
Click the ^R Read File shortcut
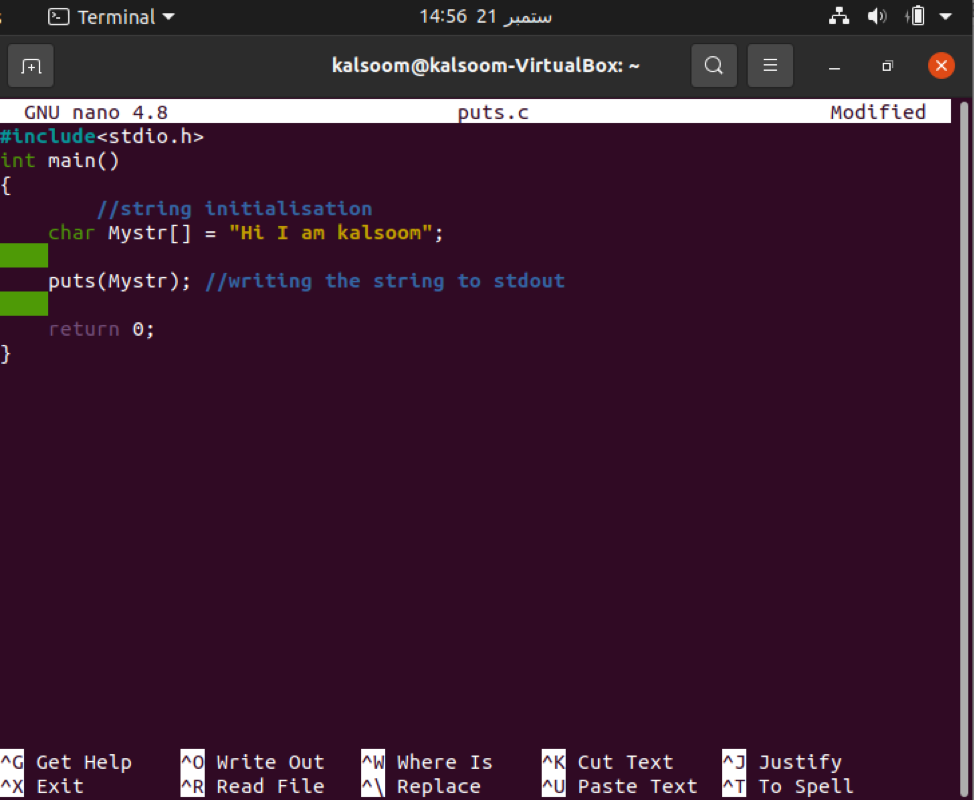[252, 786]
